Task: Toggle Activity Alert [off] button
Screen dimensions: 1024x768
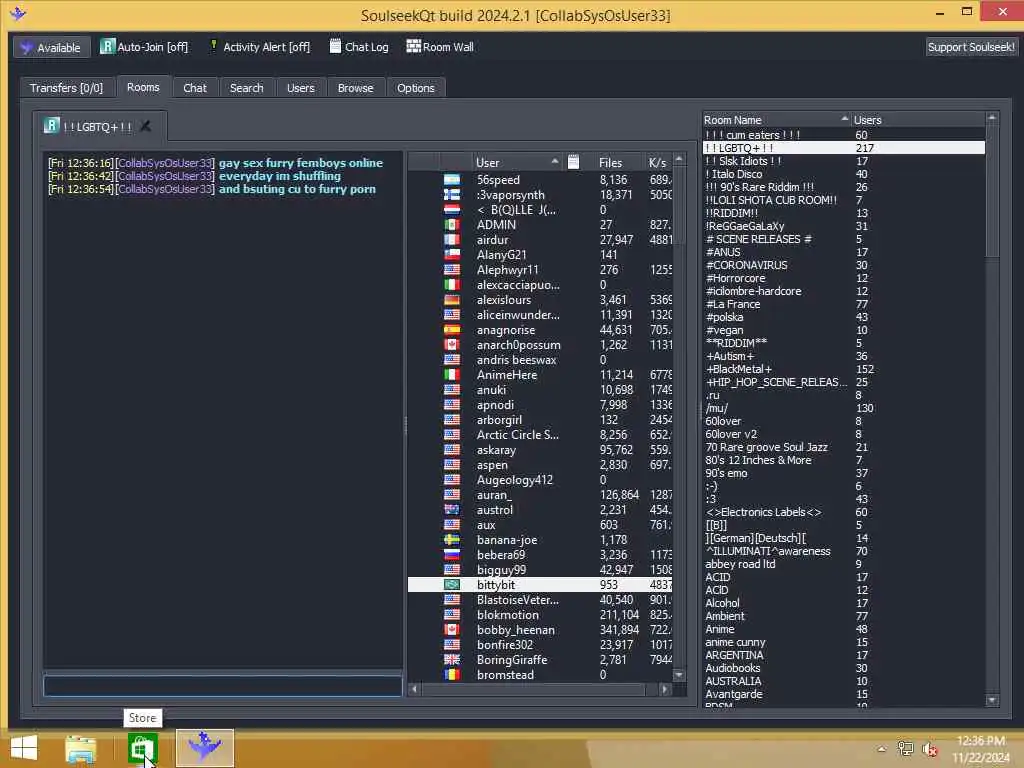Action: coord(259,47)
